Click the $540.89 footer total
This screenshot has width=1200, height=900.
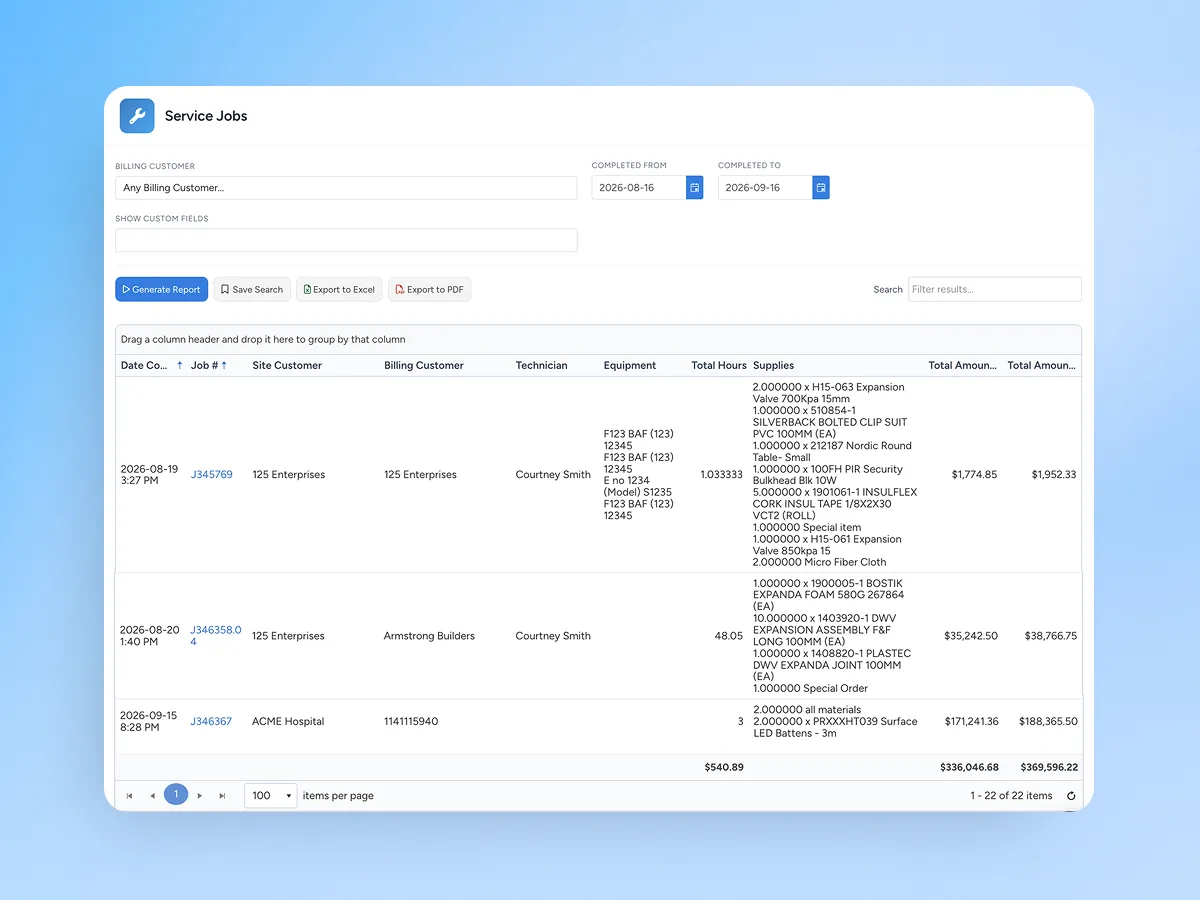tap(724, 768)
